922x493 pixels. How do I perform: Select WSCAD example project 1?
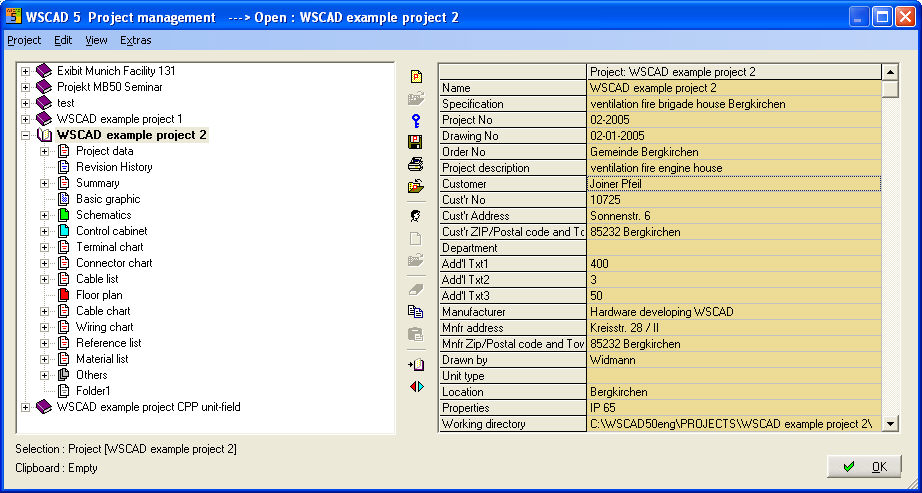point(119,119)
